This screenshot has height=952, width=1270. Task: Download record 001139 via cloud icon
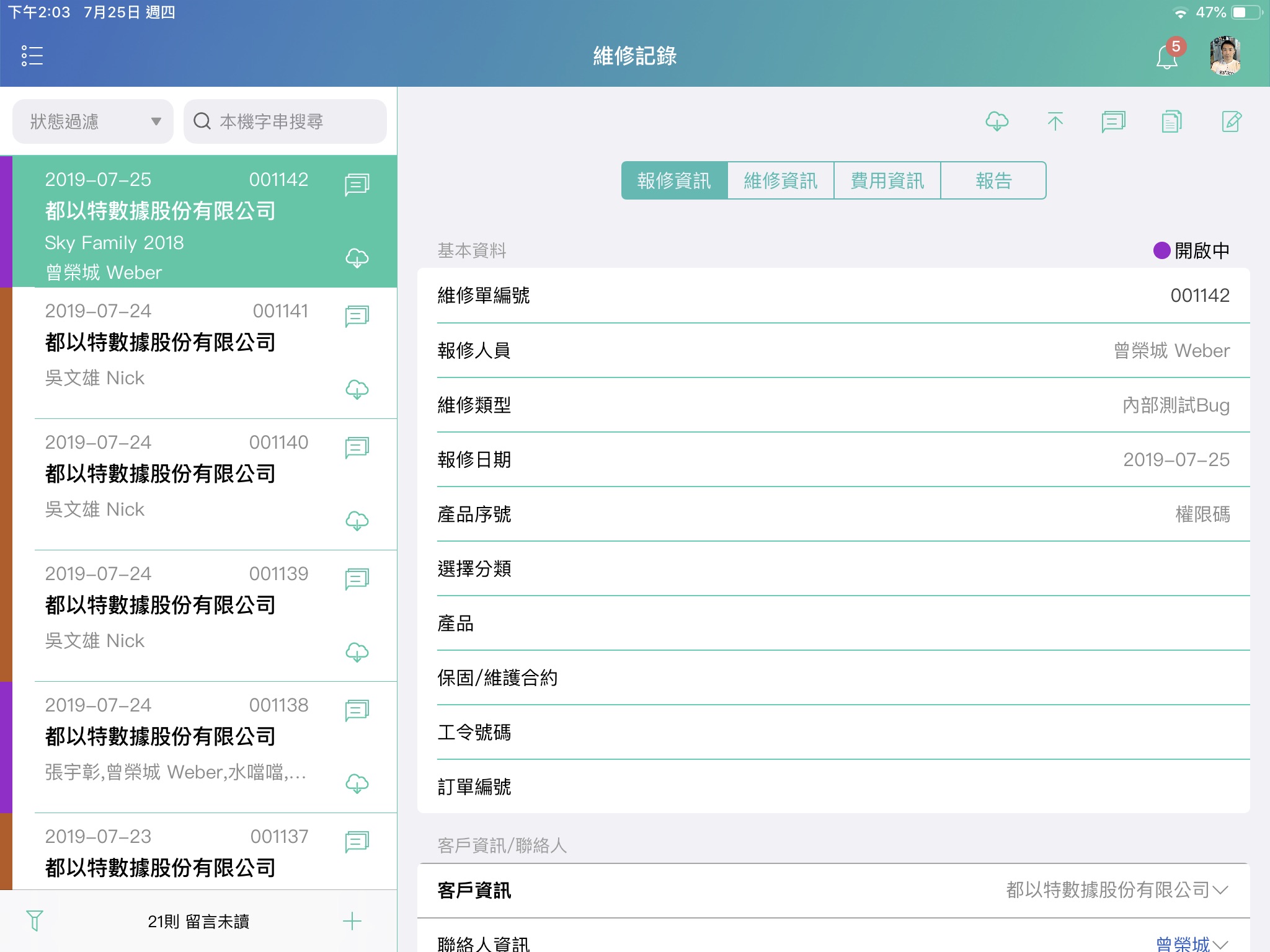(357, 652)
